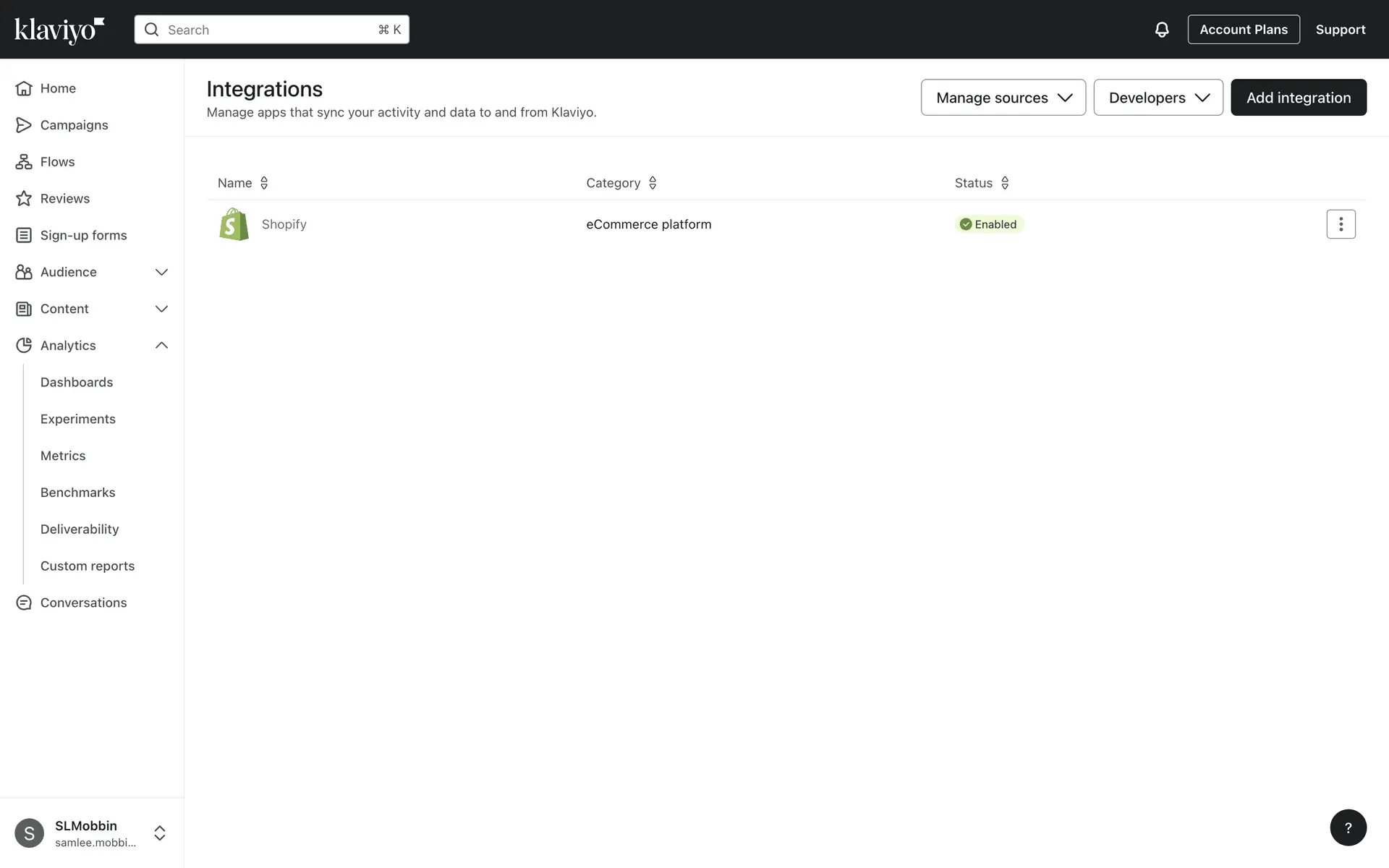
Task: Open the three-dot menu for Shopify
Action: [1341, 224]
